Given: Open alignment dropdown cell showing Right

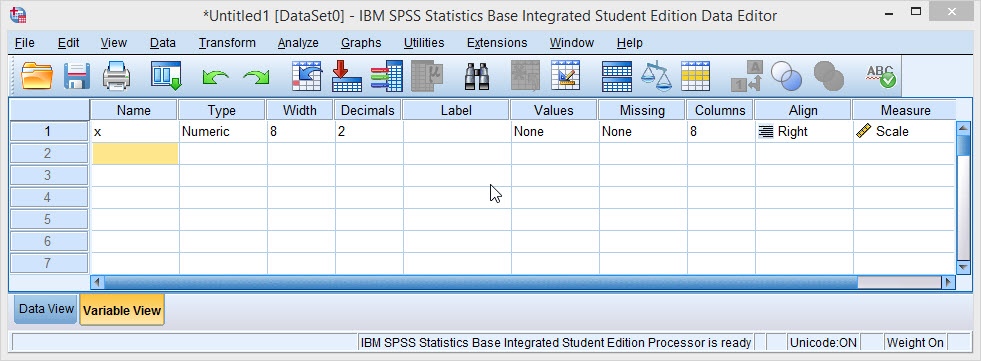Looking at the screenshot, I should (804, 131).
